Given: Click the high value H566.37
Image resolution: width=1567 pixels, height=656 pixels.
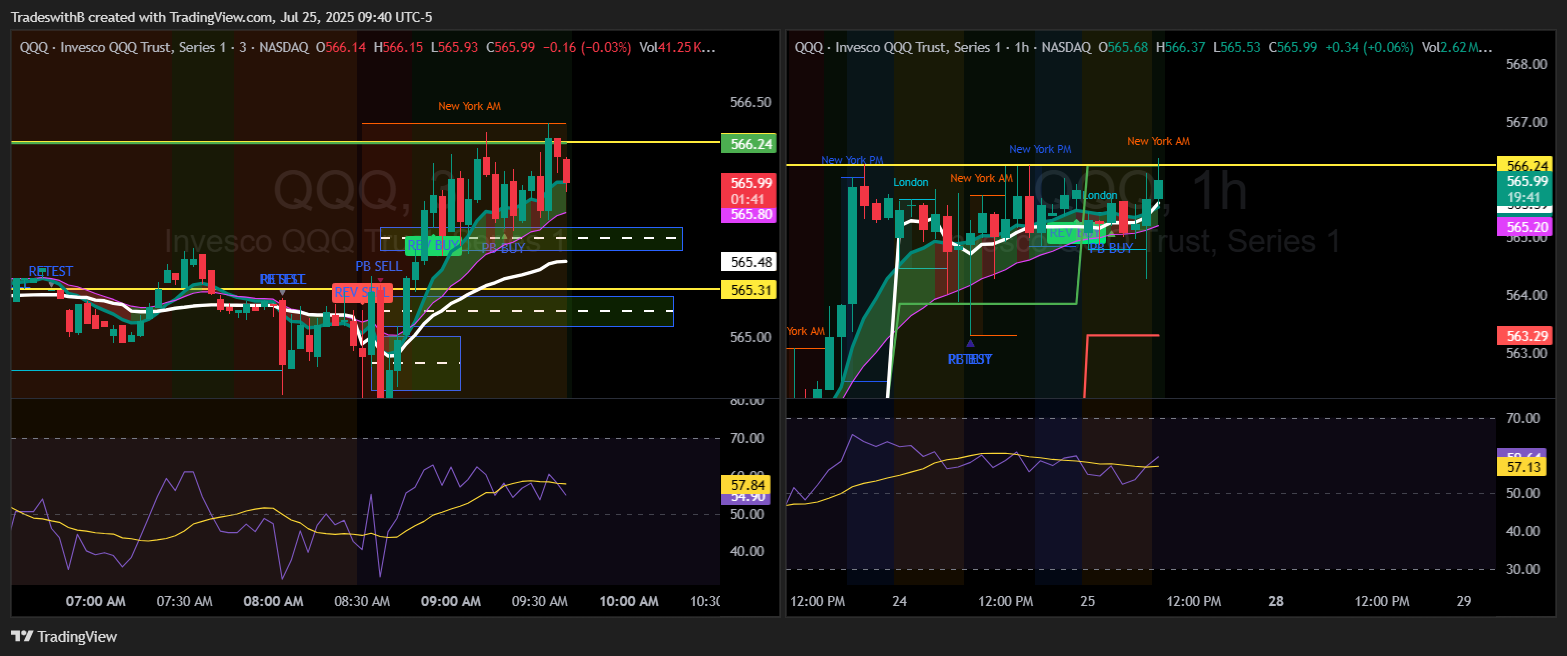Looking at the screenshot, I should (x=1179, y=47).
